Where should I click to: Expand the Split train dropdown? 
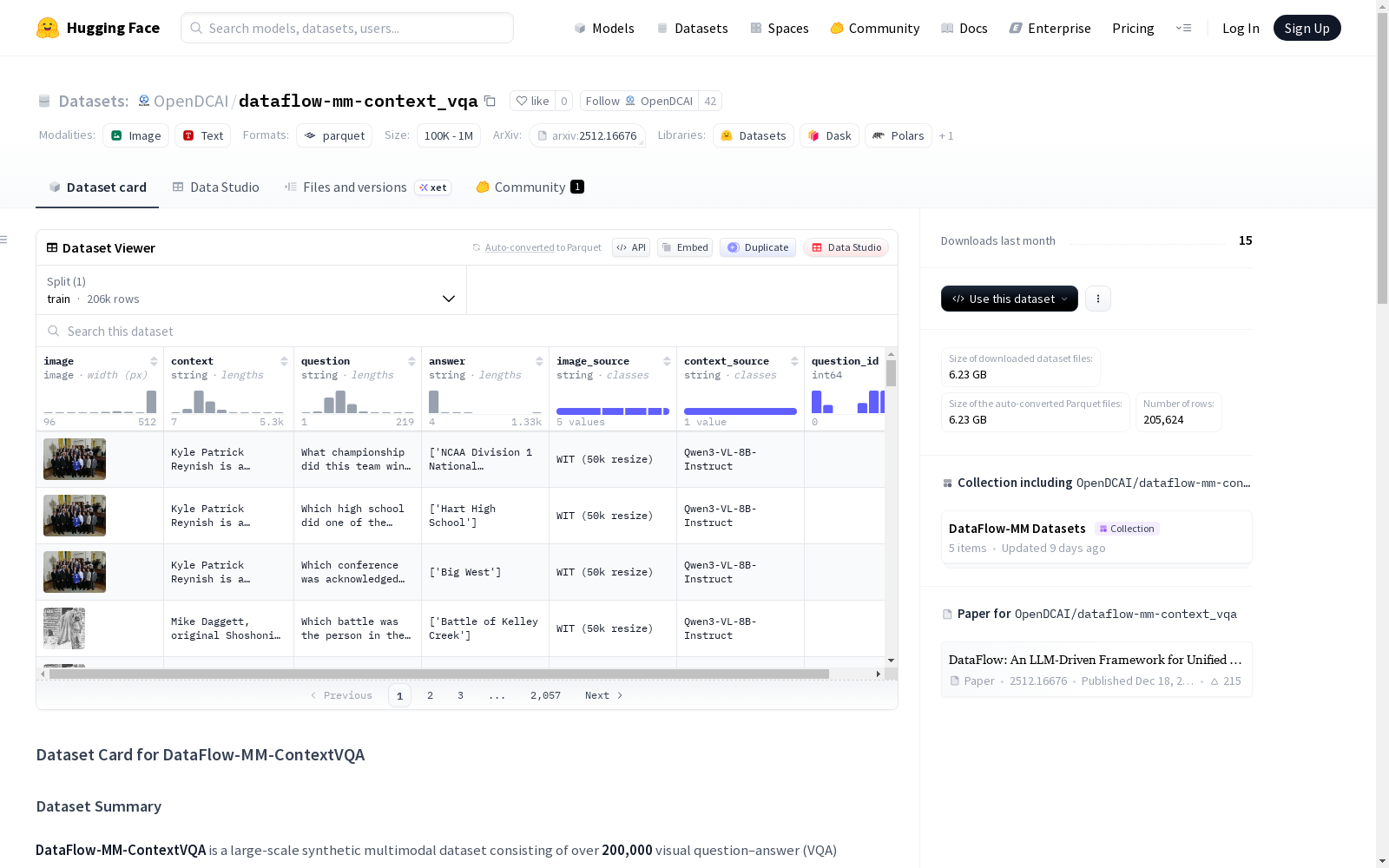coord(252,290)
